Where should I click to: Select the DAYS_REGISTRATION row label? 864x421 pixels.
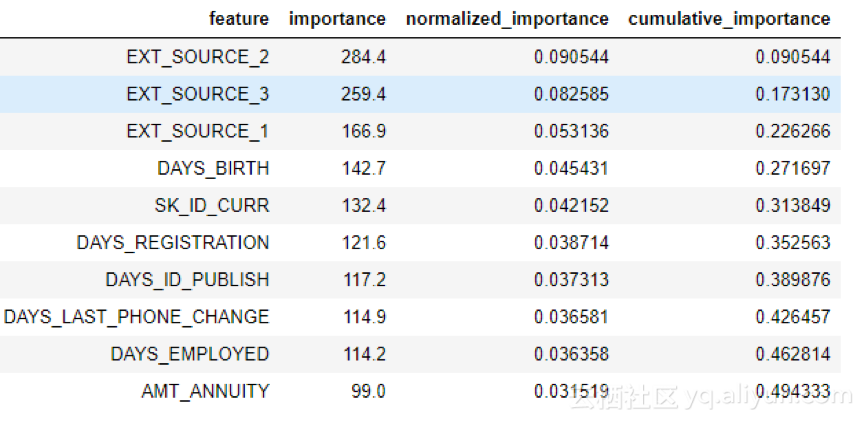coord(173,242)
